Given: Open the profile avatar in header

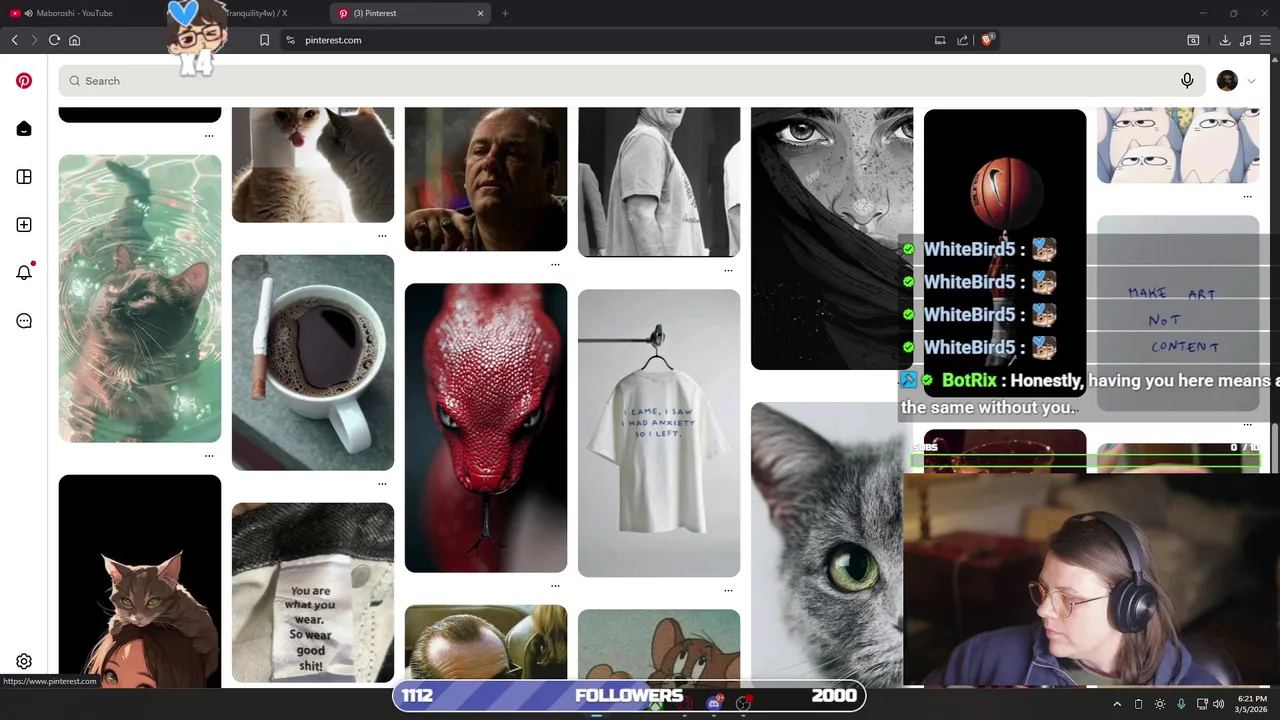Looking at the screenshot, I should tap(1227, 81).
